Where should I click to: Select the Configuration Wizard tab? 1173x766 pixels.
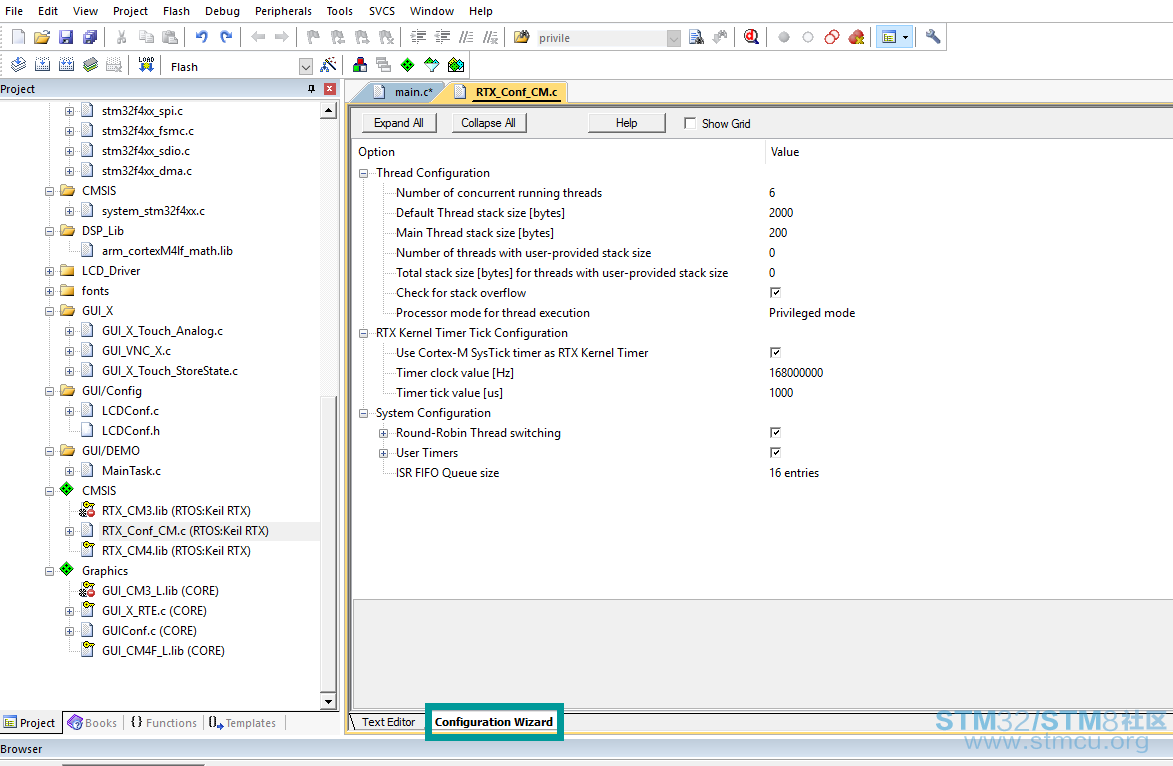coord(494,722)
